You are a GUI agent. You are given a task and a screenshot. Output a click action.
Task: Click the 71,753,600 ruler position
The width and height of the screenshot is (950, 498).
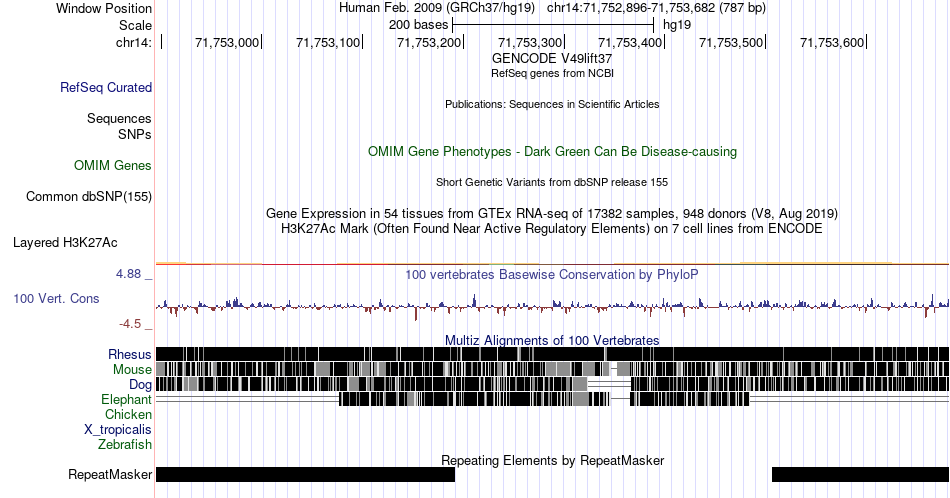coord(832,42)
